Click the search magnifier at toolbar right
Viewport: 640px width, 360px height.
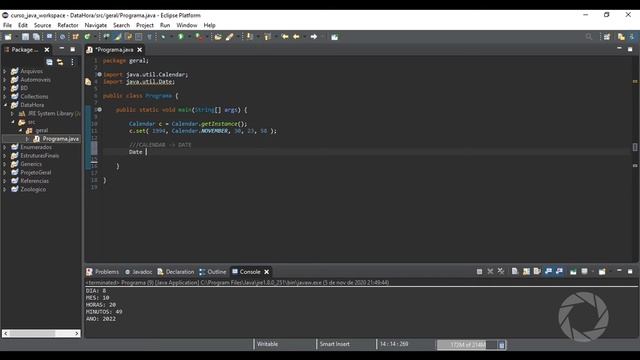pos(589,37)
